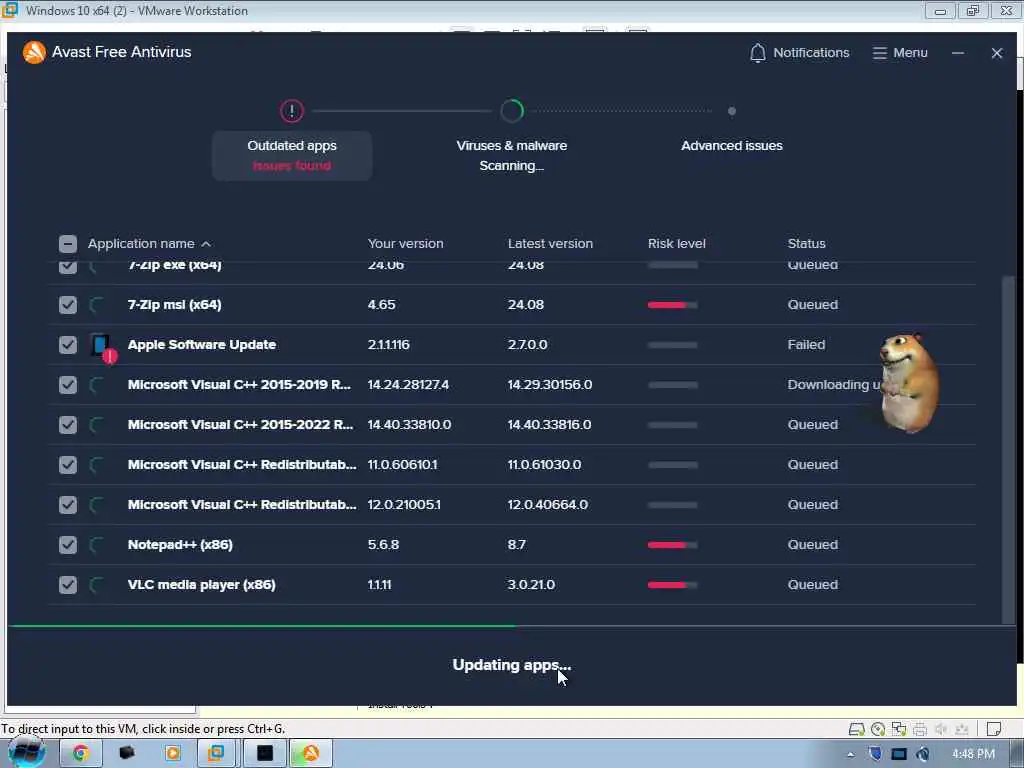Open Google Chrome from the taskbar
1024x768 pixels.
pyautogui.click(x=80, y=754)
